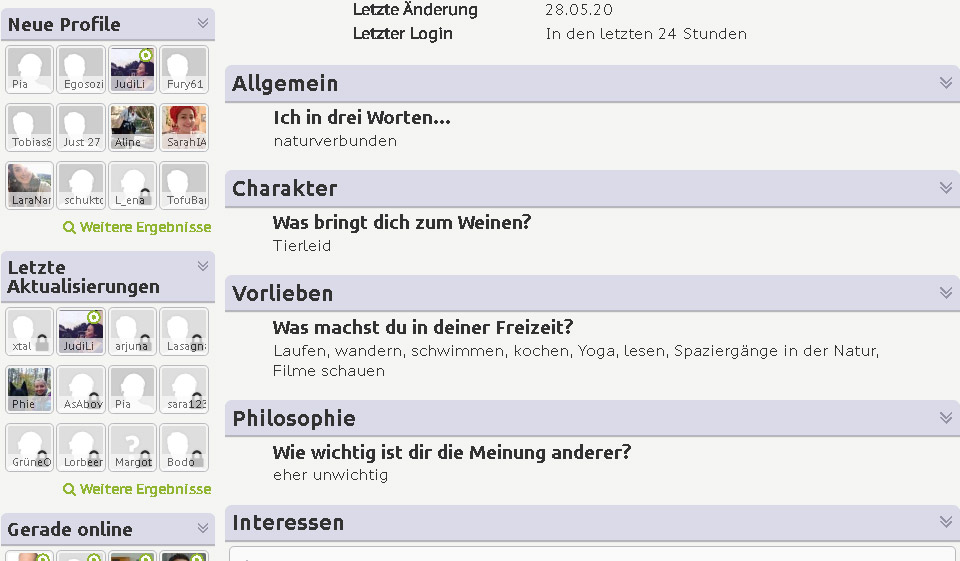Open the locked Bodo profile avatar

coord(184,447)
